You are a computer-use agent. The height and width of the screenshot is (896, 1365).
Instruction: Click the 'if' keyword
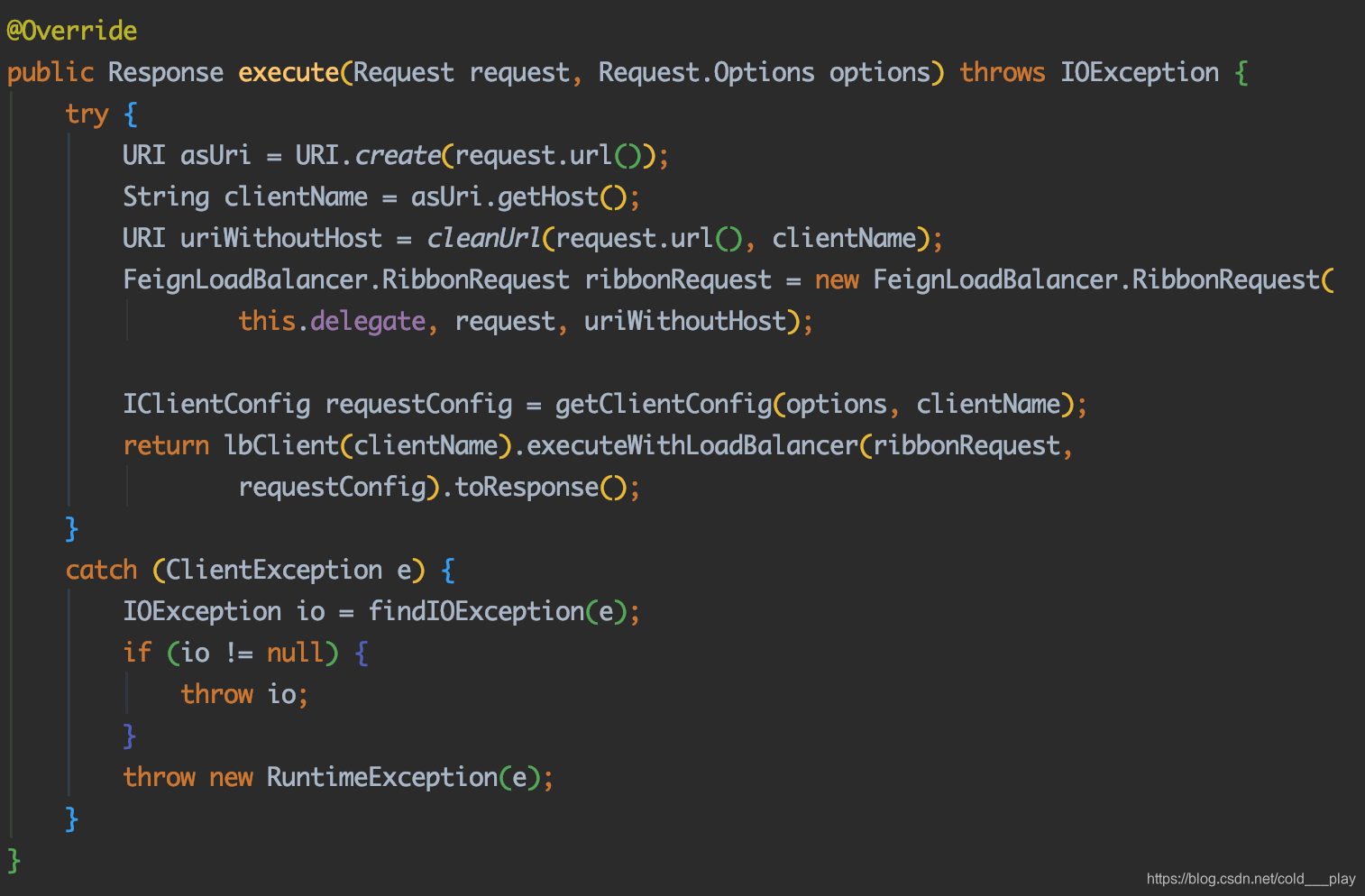coord(137,654)
